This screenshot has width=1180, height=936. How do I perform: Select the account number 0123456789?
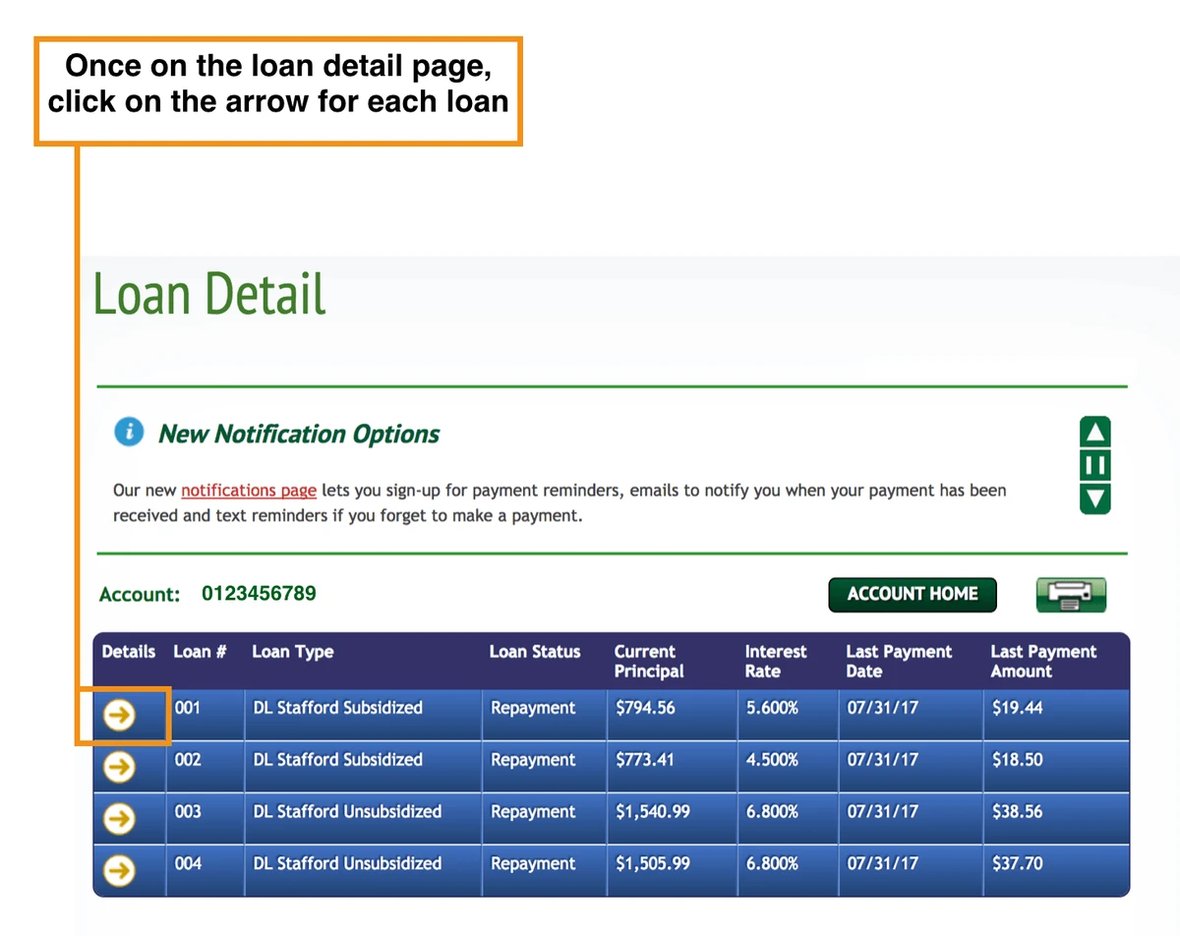[259, 592]
